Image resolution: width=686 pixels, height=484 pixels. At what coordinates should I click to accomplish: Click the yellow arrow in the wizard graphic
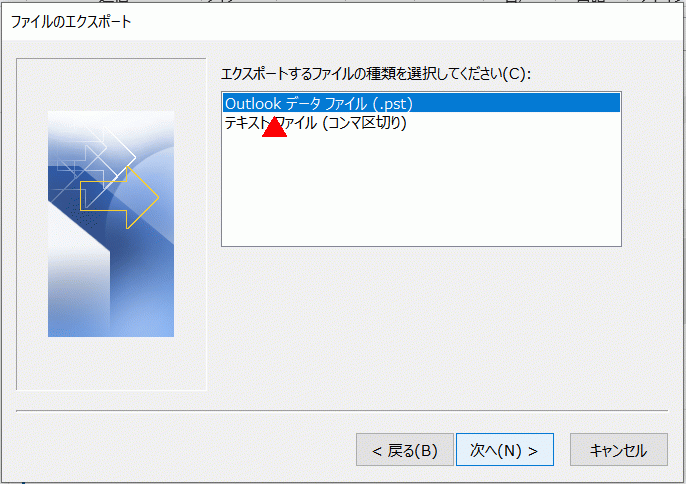[x=119, y=198]
